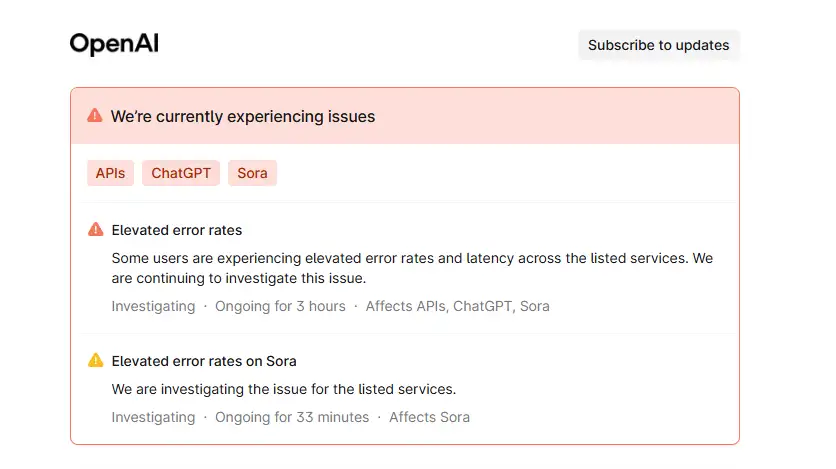The image size is (836, 469).
Task: Select the Sora service tag
Action: point(252,173)
